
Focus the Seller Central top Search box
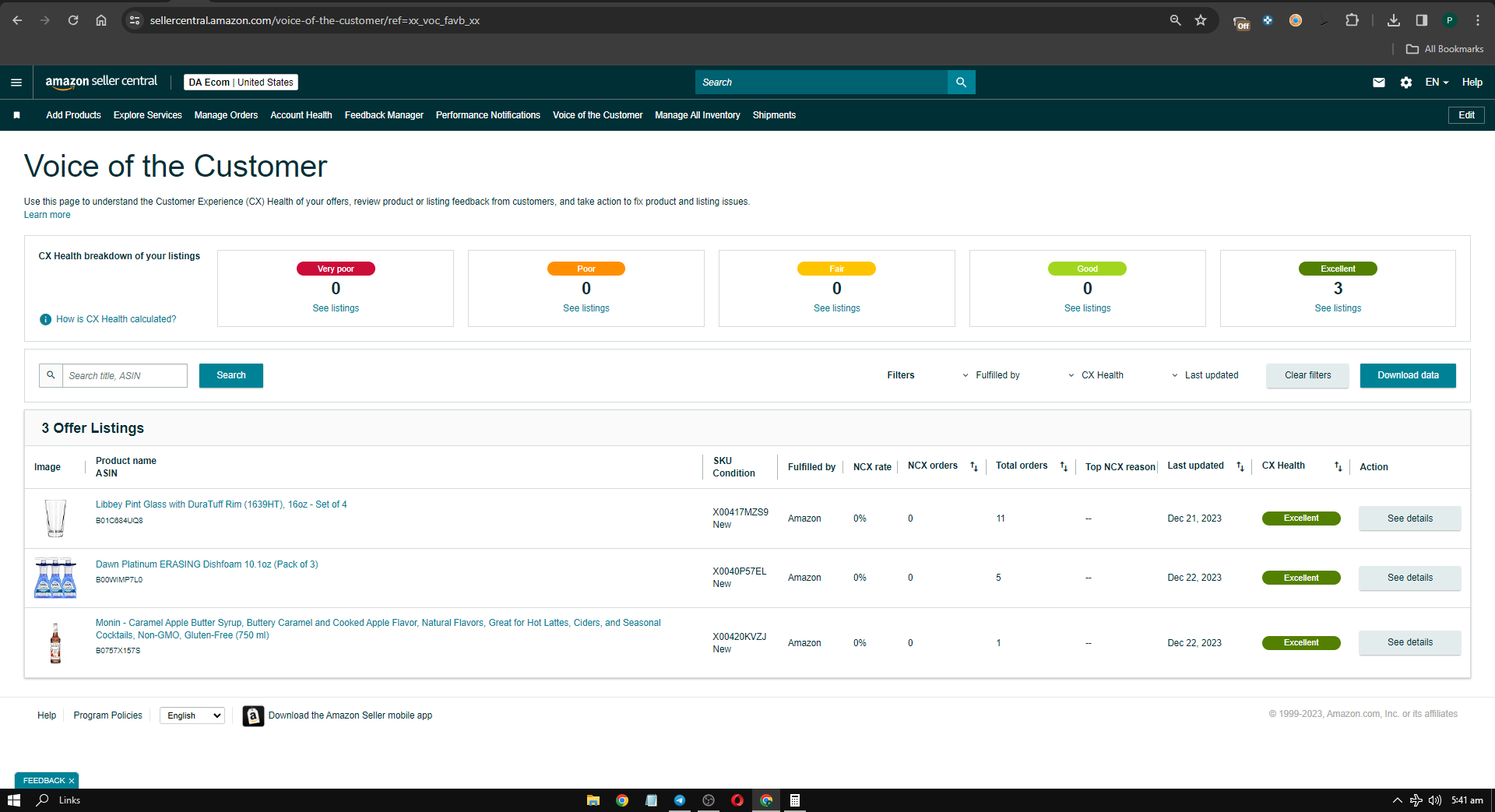point(821,83)
